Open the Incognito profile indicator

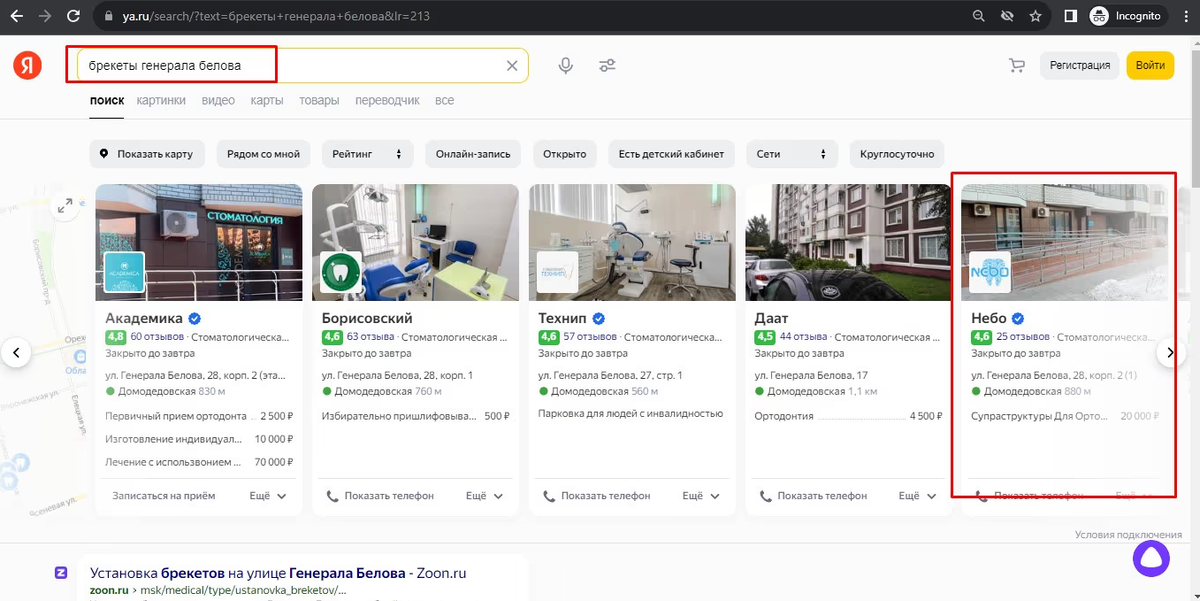pos(1126,16)
